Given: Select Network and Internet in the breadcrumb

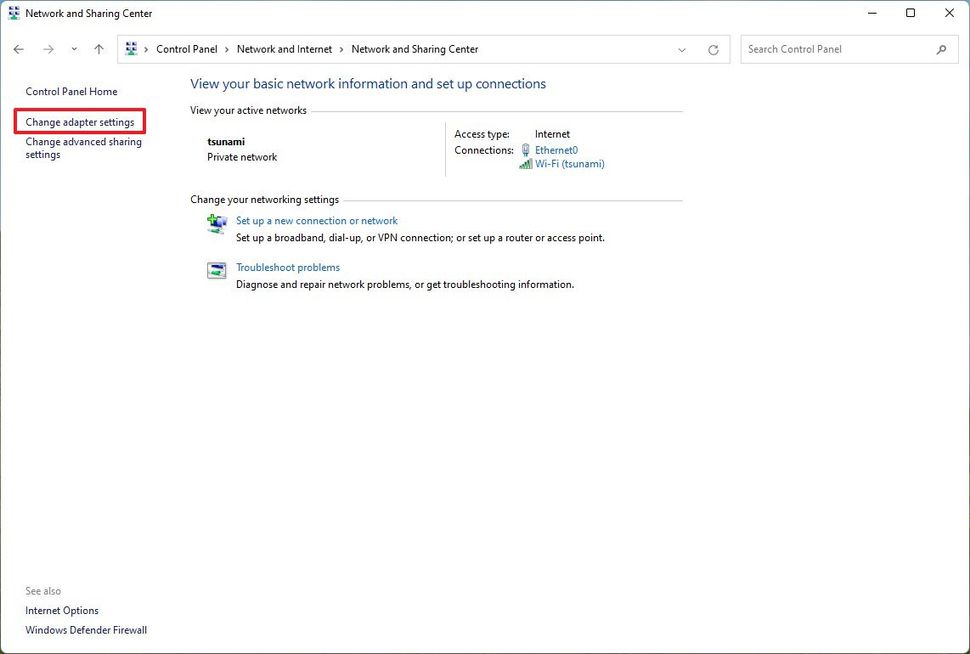Looking at the screenshot, I should (284, 48).
